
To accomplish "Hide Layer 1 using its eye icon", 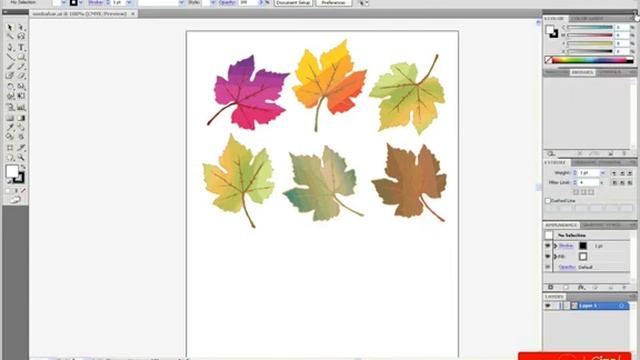I will pos(548,306).
